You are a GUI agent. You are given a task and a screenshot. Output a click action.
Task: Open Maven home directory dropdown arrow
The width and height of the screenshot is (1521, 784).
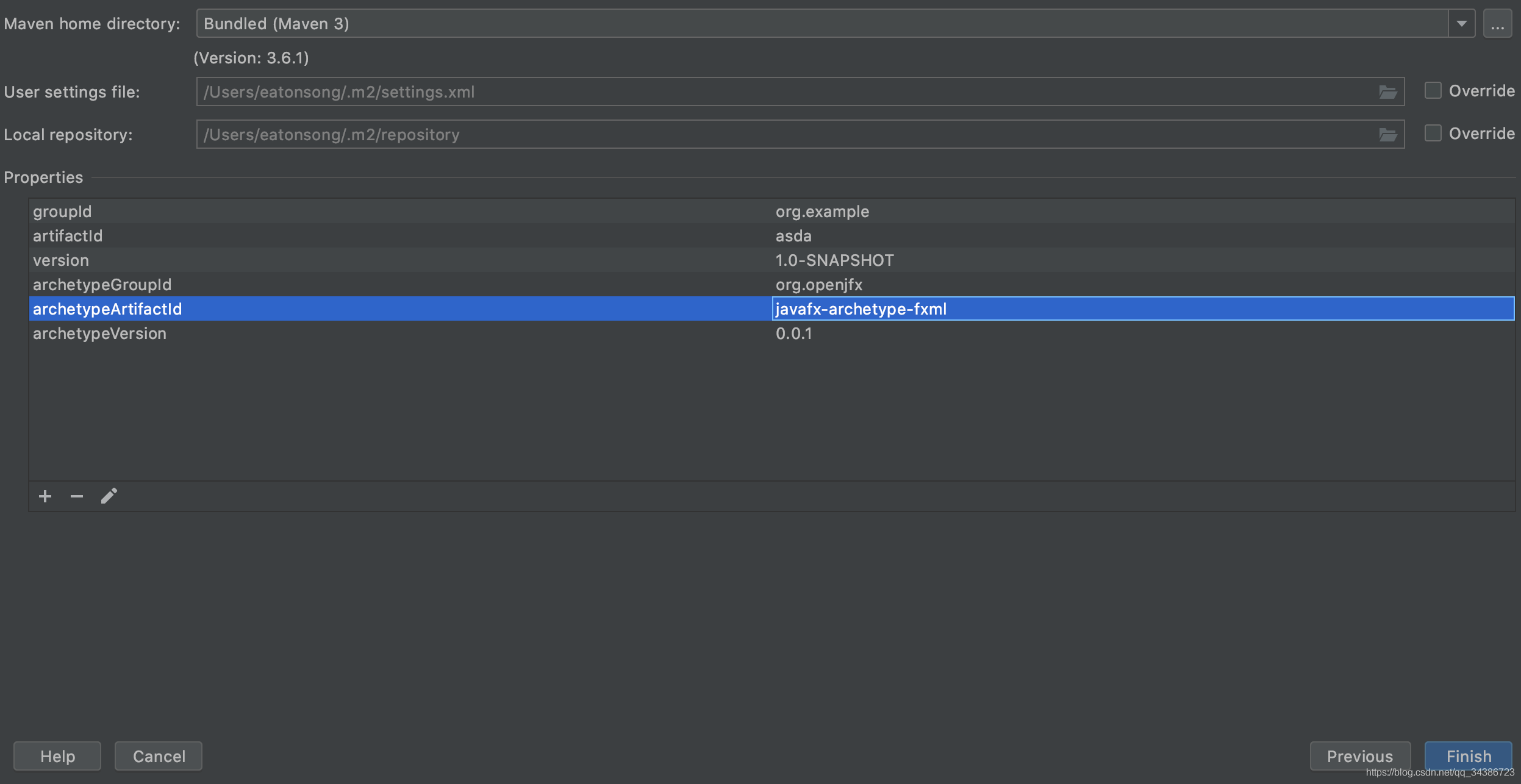click(x=1462, y=24)
